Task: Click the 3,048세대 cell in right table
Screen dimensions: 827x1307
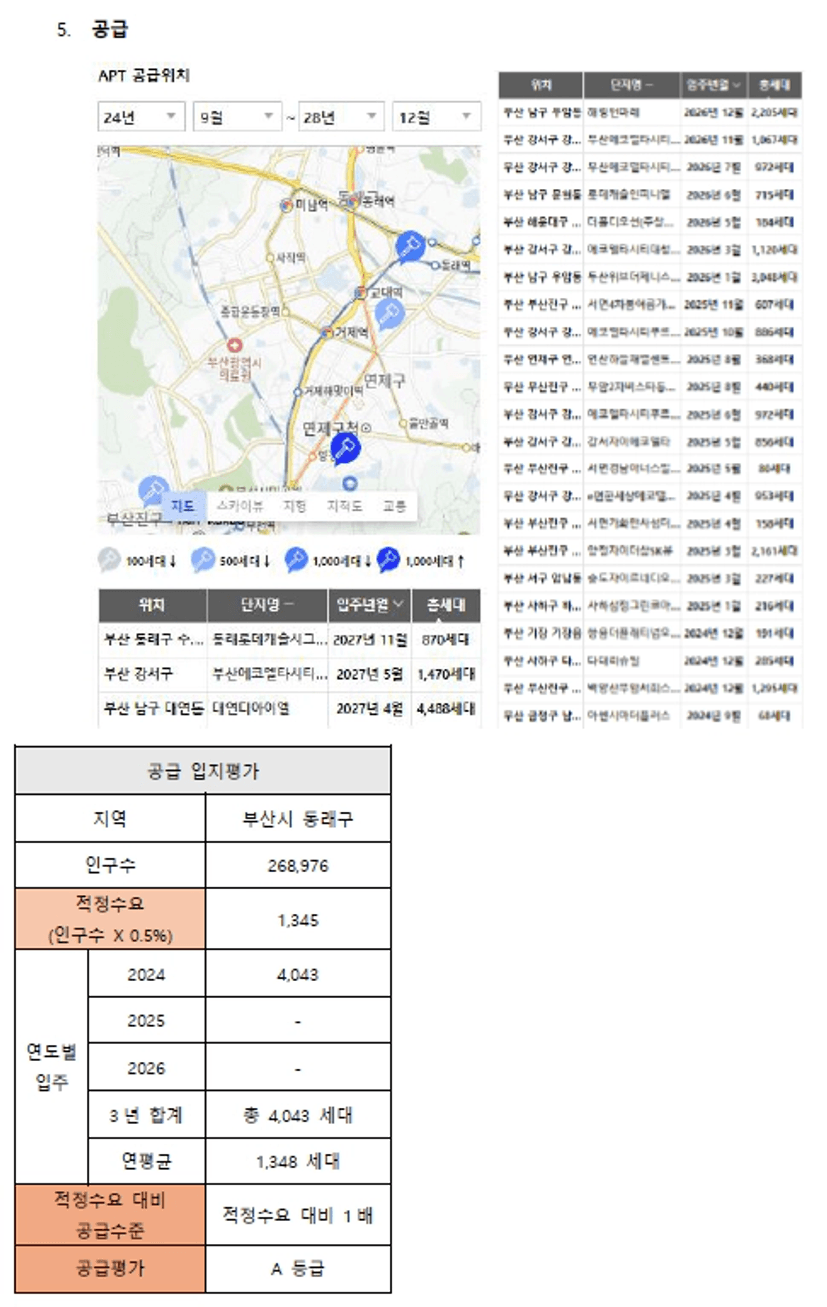Action: point(775,277)
